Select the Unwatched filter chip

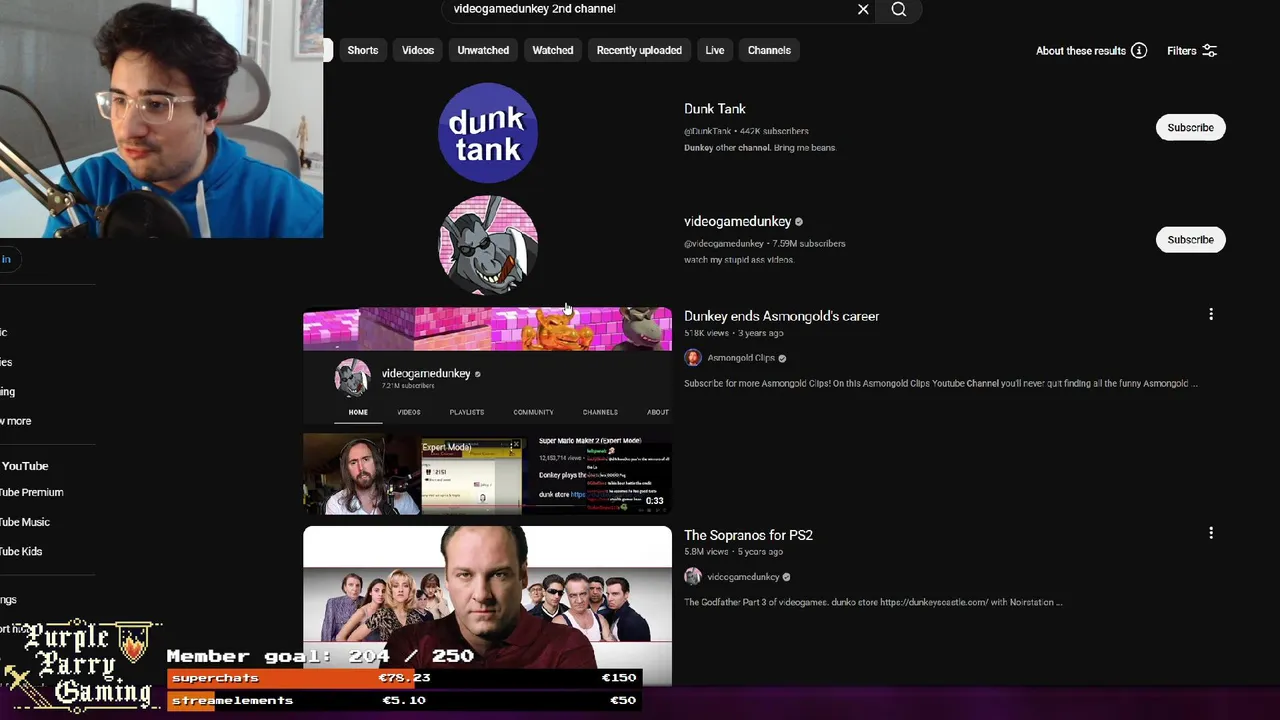483,50
